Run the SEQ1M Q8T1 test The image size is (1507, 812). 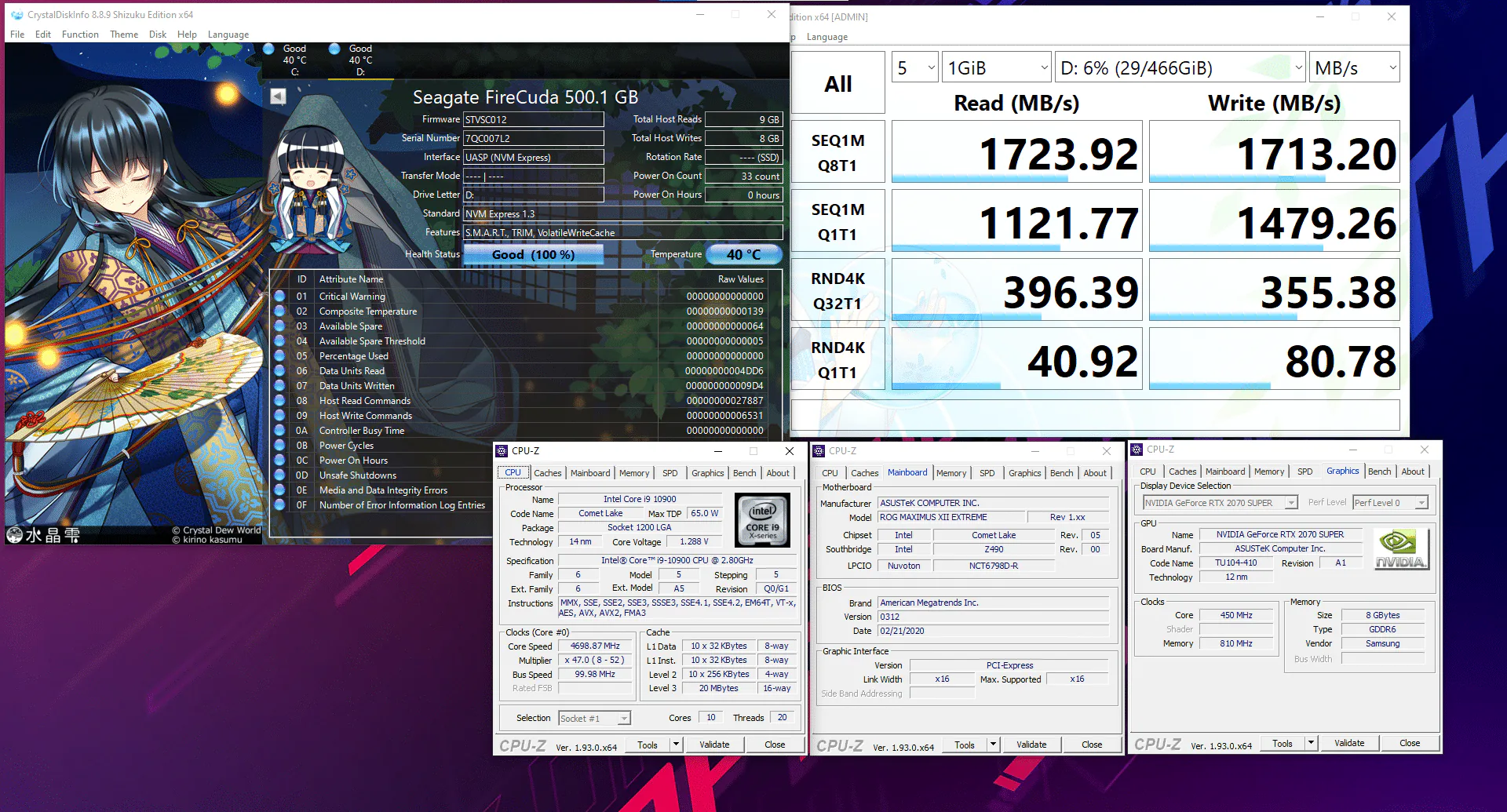pyautogui.click(x=838, y=152)
